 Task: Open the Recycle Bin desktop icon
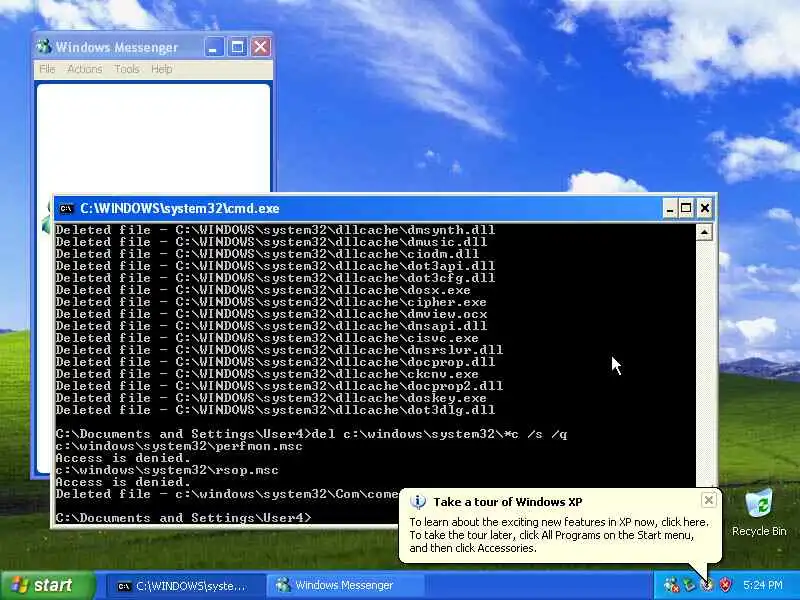(759, 512)
